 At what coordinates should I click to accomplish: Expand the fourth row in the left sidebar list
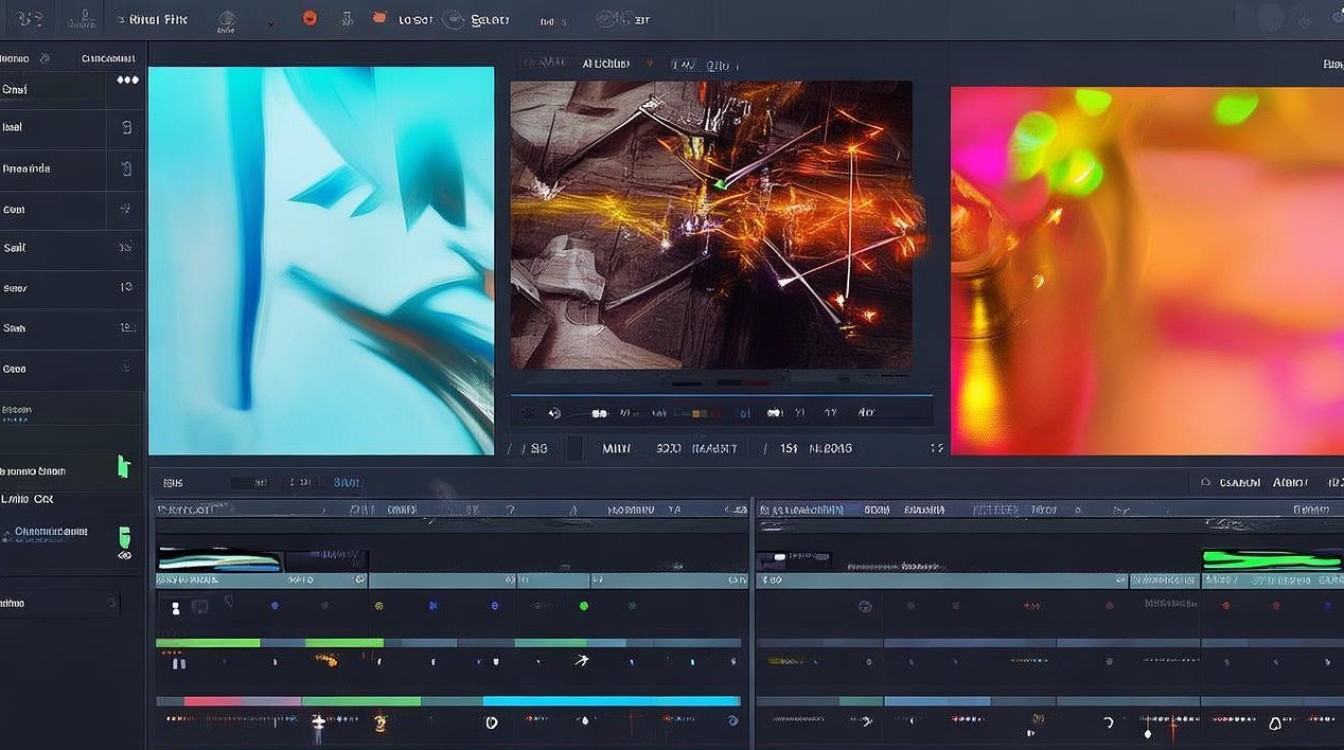pyautogui.click(x=70, y=210)
